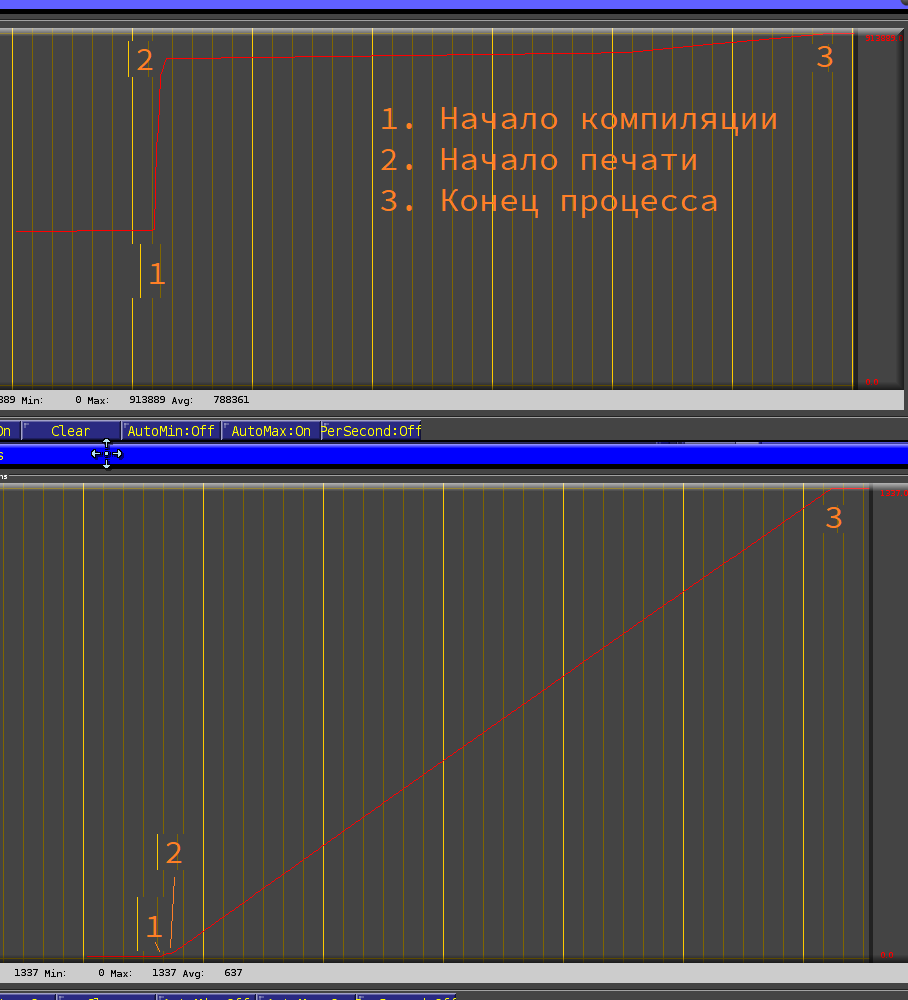This screenshot has height=1000, width=908.
Task: Click the partially visible On toggle left of Clear
Action: pos(5,431)
